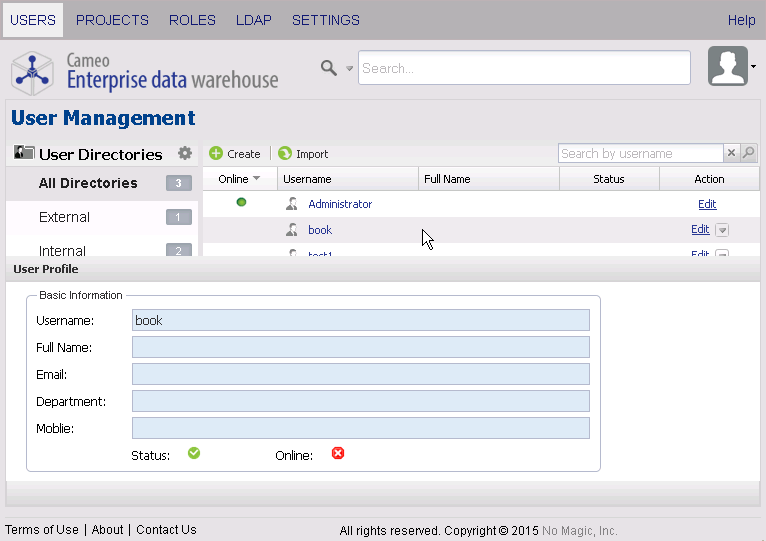Expand the Online column sort arrow
This screenshot has height=541, width=766.
pyautogui.click(x=257, y=179)
